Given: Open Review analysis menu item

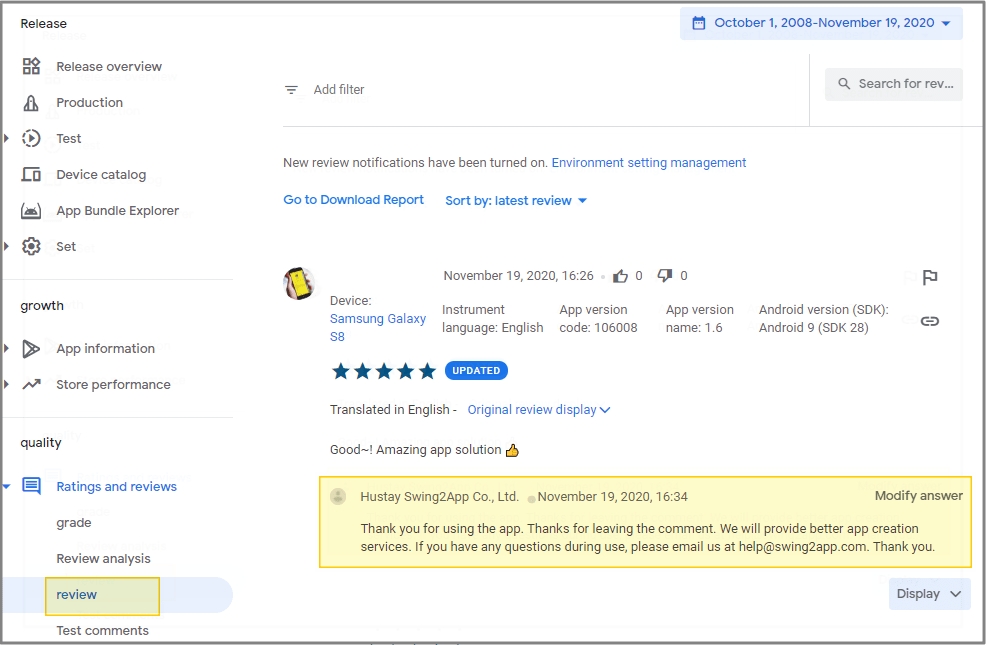Looking at the screenshot, I should [x=103, y=559].
